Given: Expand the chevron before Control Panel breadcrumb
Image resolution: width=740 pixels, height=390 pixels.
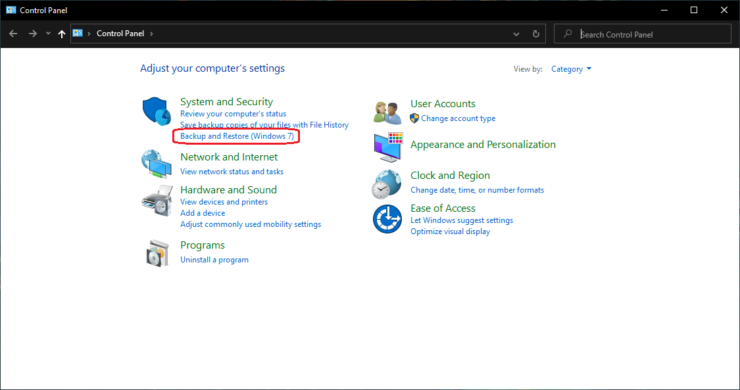Looking at the screenshot, I should point(89,34).
